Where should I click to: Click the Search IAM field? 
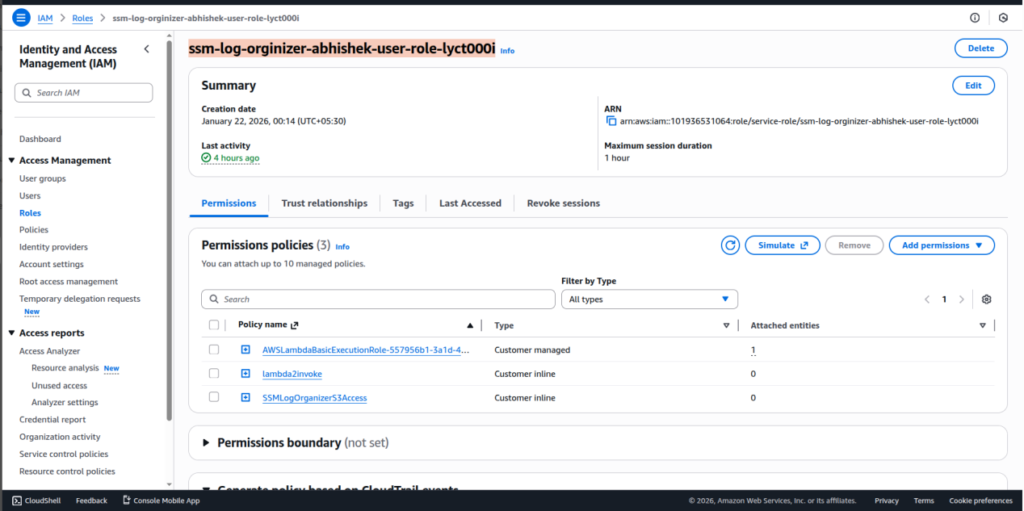coord(84,93)
